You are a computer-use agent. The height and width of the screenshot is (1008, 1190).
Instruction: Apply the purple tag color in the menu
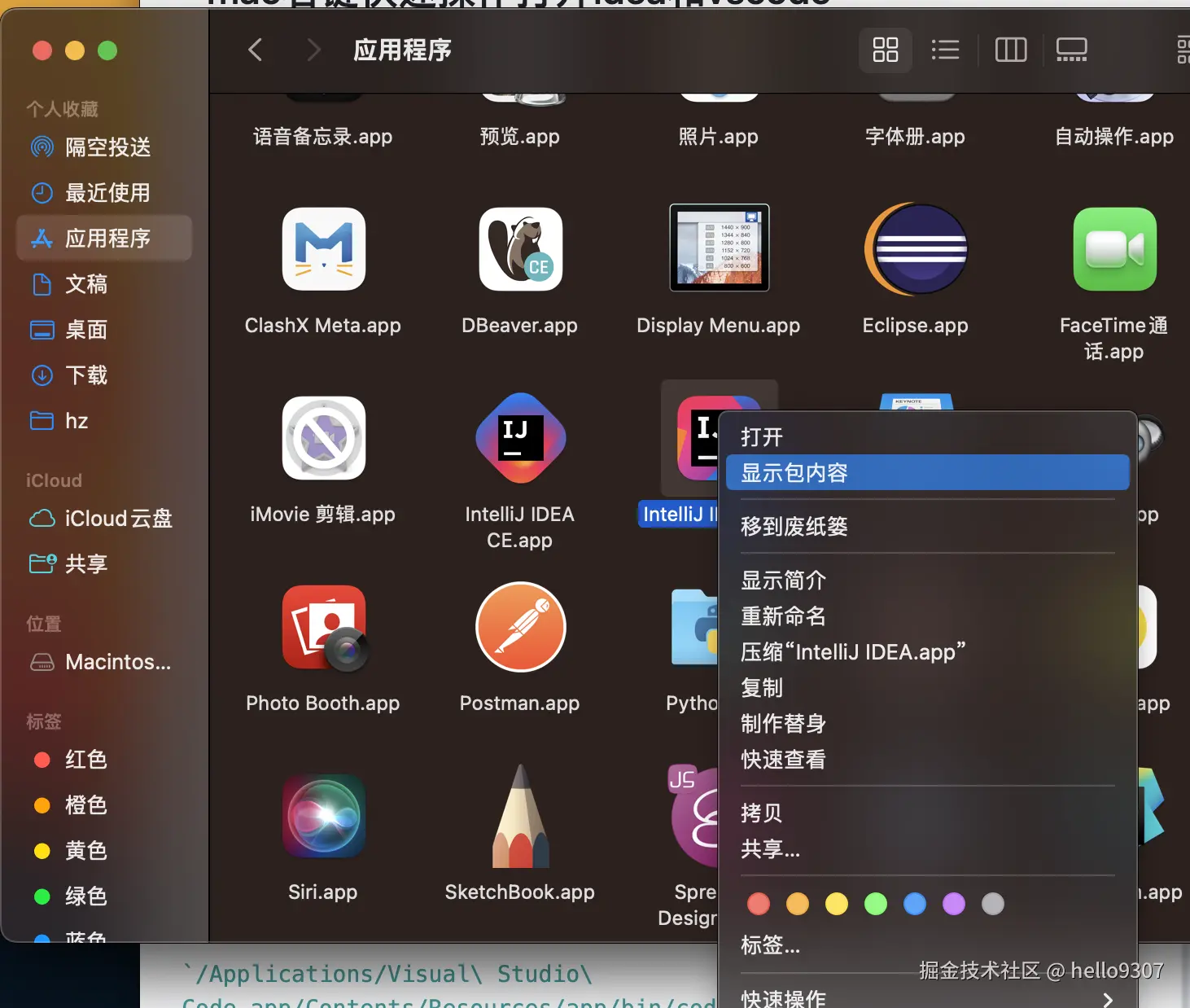[954, 904]
